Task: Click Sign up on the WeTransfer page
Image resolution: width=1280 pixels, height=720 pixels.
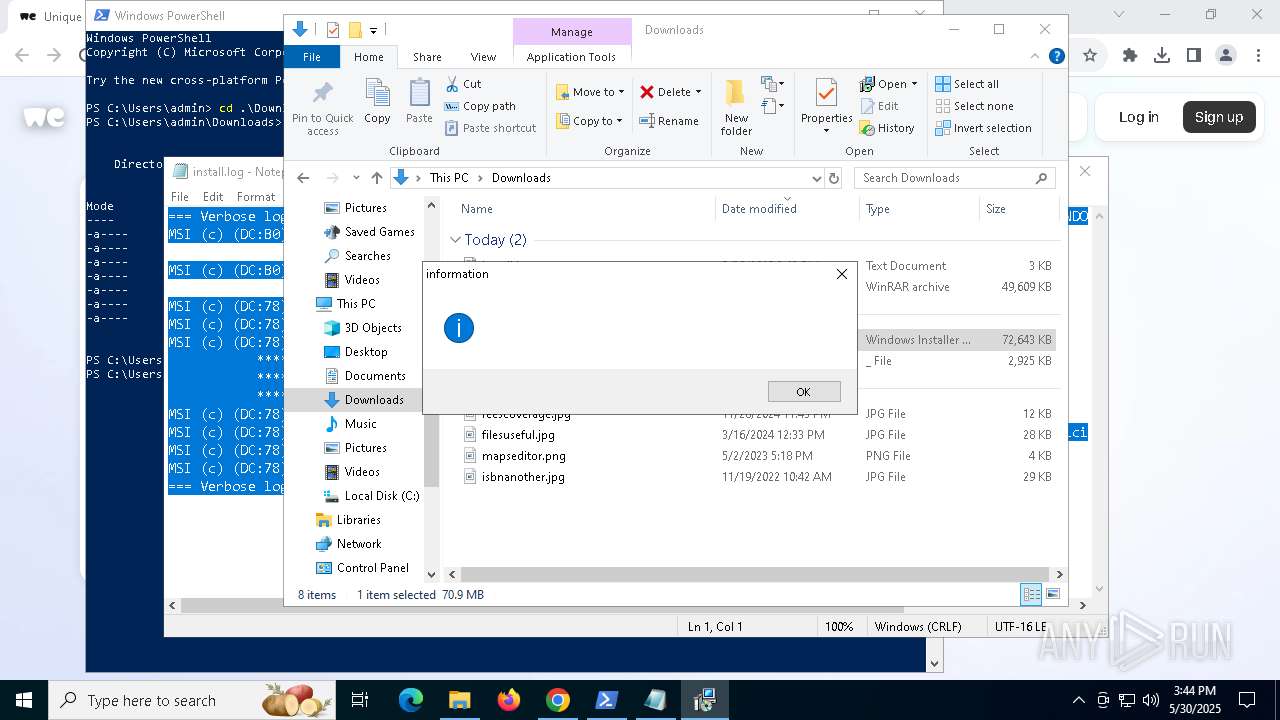Action: [1219, 117]
